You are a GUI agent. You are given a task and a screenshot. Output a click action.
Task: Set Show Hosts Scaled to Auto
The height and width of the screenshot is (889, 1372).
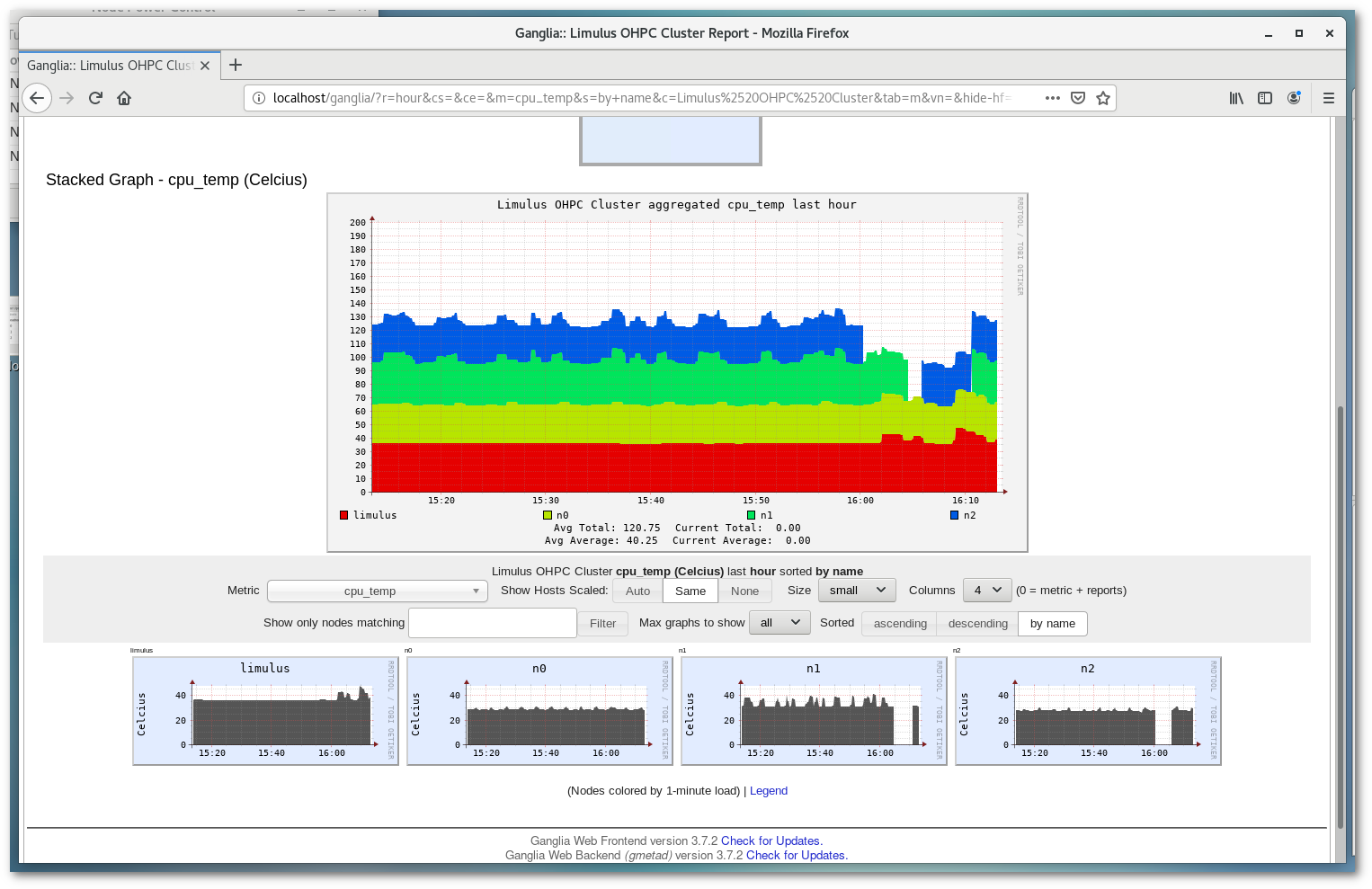point(637,591)
